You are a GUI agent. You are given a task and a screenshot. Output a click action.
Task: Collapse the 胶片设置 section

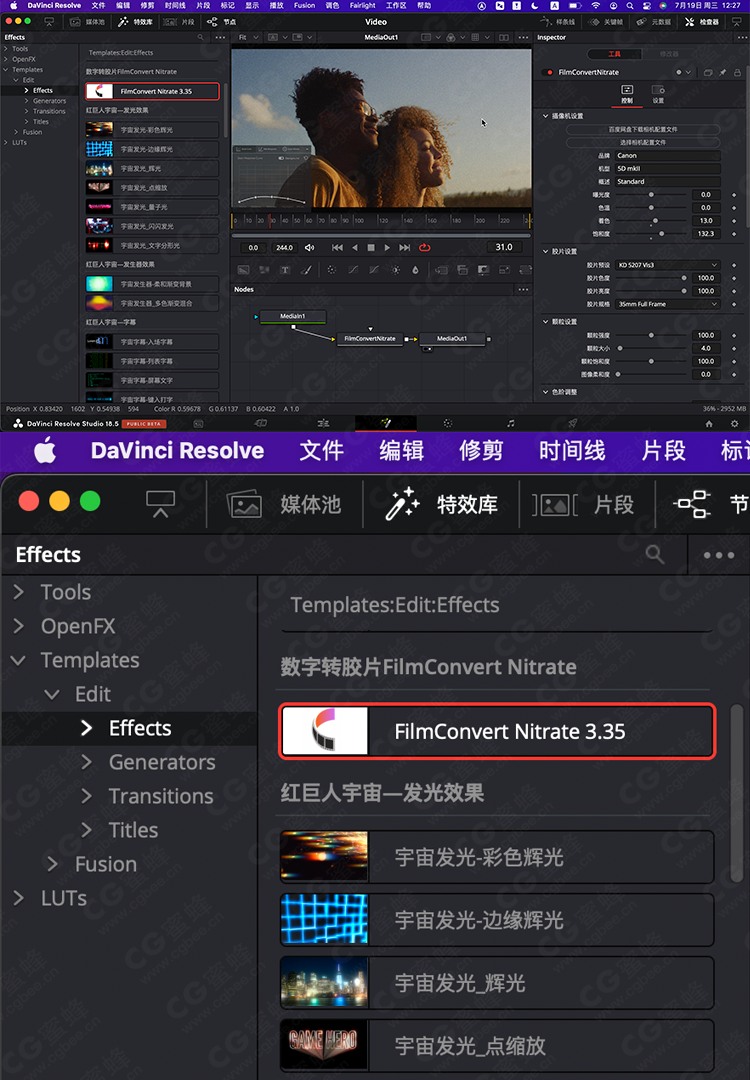pos(545,251)
